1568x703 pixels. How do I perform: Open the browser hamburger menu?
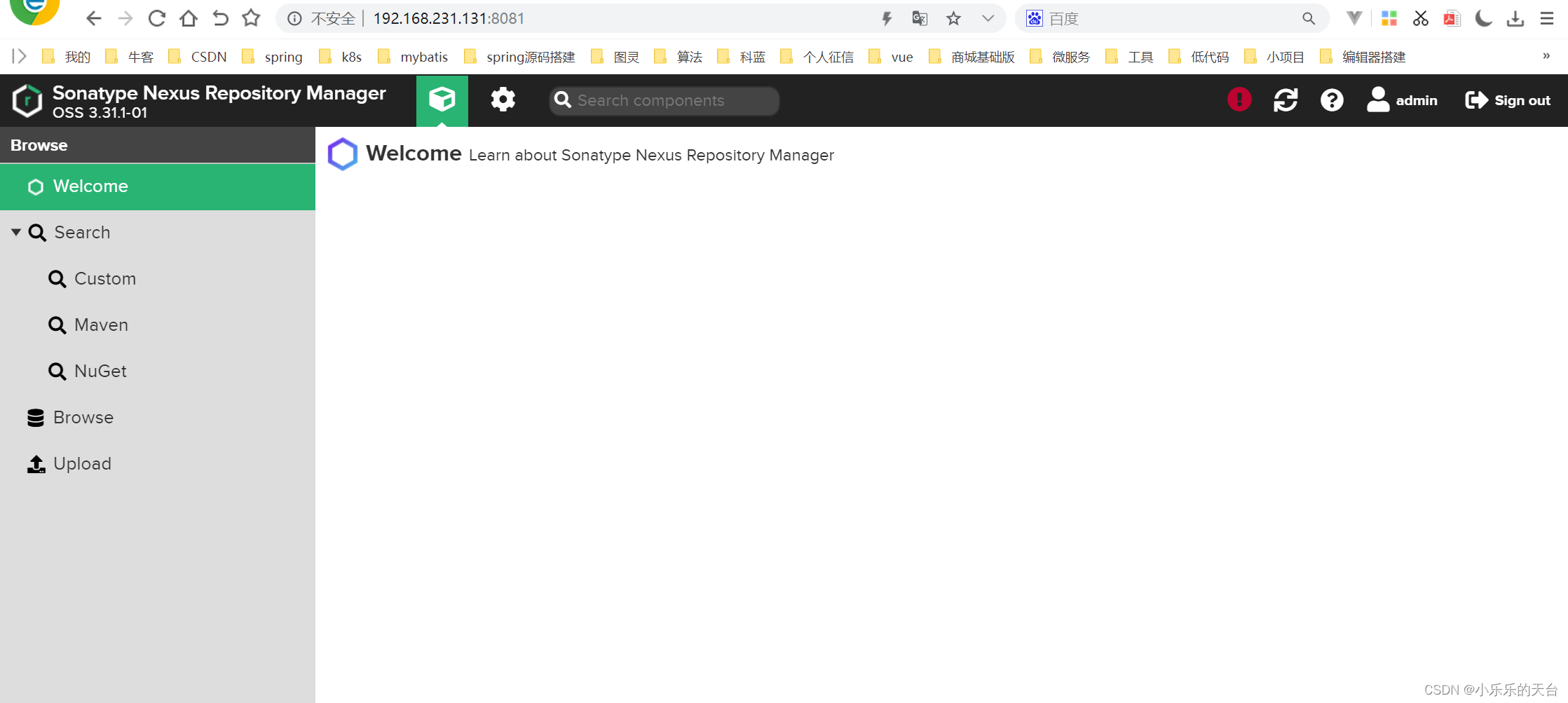(x=1547, y=19)
